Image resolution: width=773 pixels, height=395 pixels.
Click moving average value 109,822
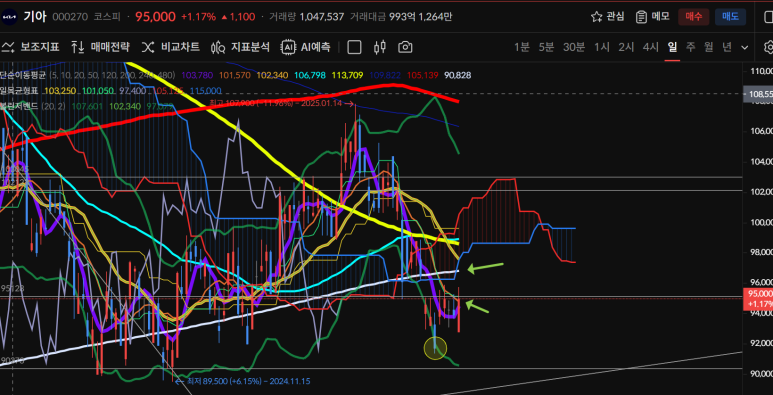click(385, 75)
